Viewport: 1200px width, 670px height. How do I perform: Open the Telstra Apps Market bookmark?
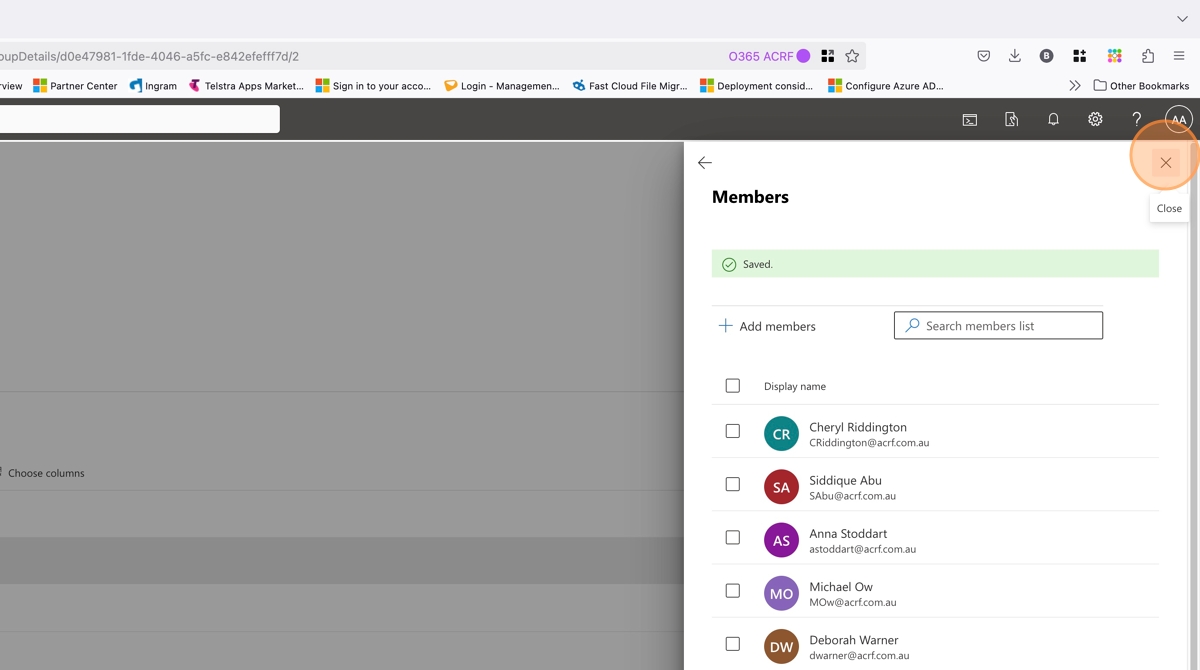[246, 86]
